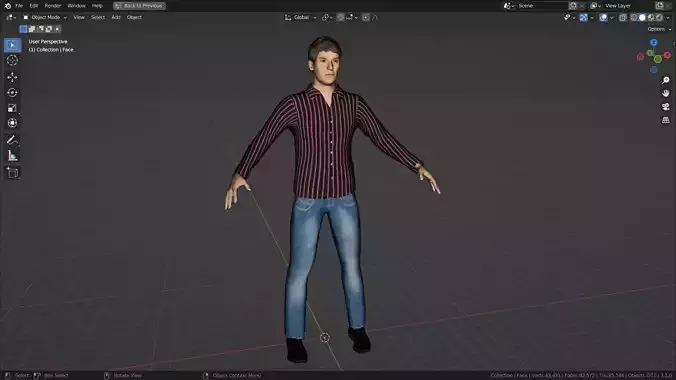Switch to solid shading

tap(642, 17)
